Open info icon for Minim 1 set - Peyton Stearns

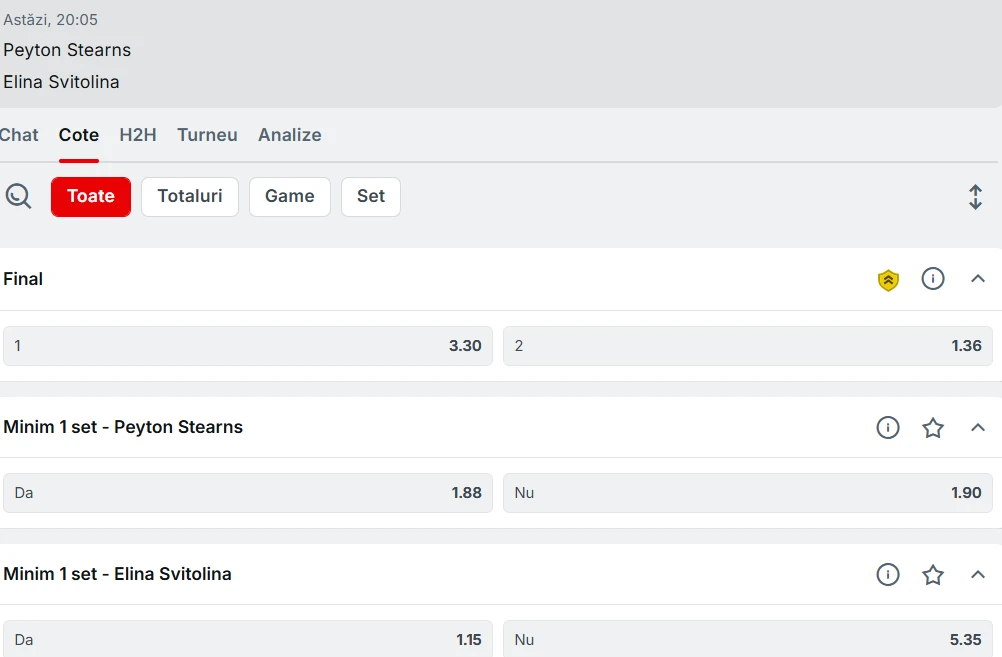[x=888, y=427]
